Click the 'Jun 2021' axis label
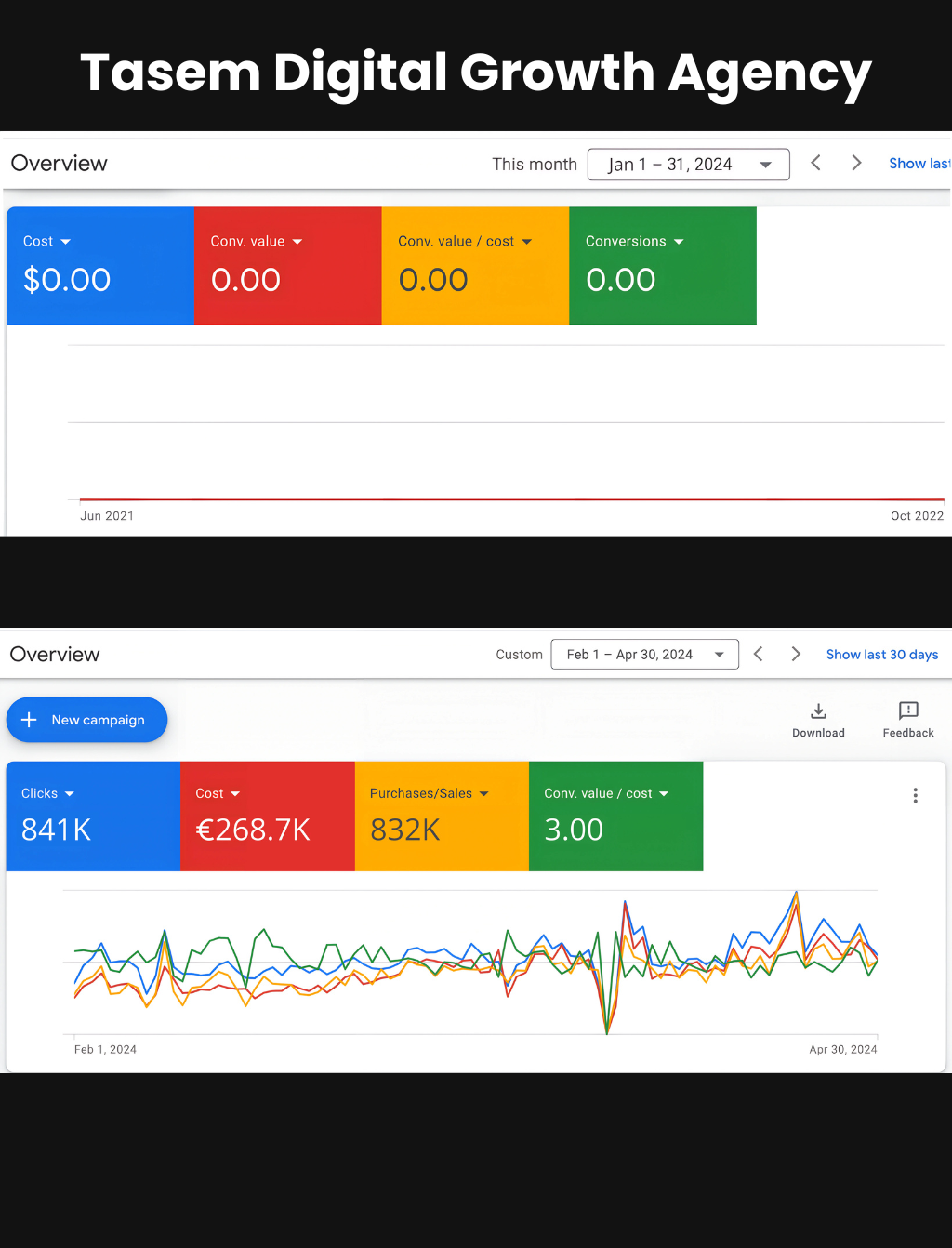 [107, 516]
